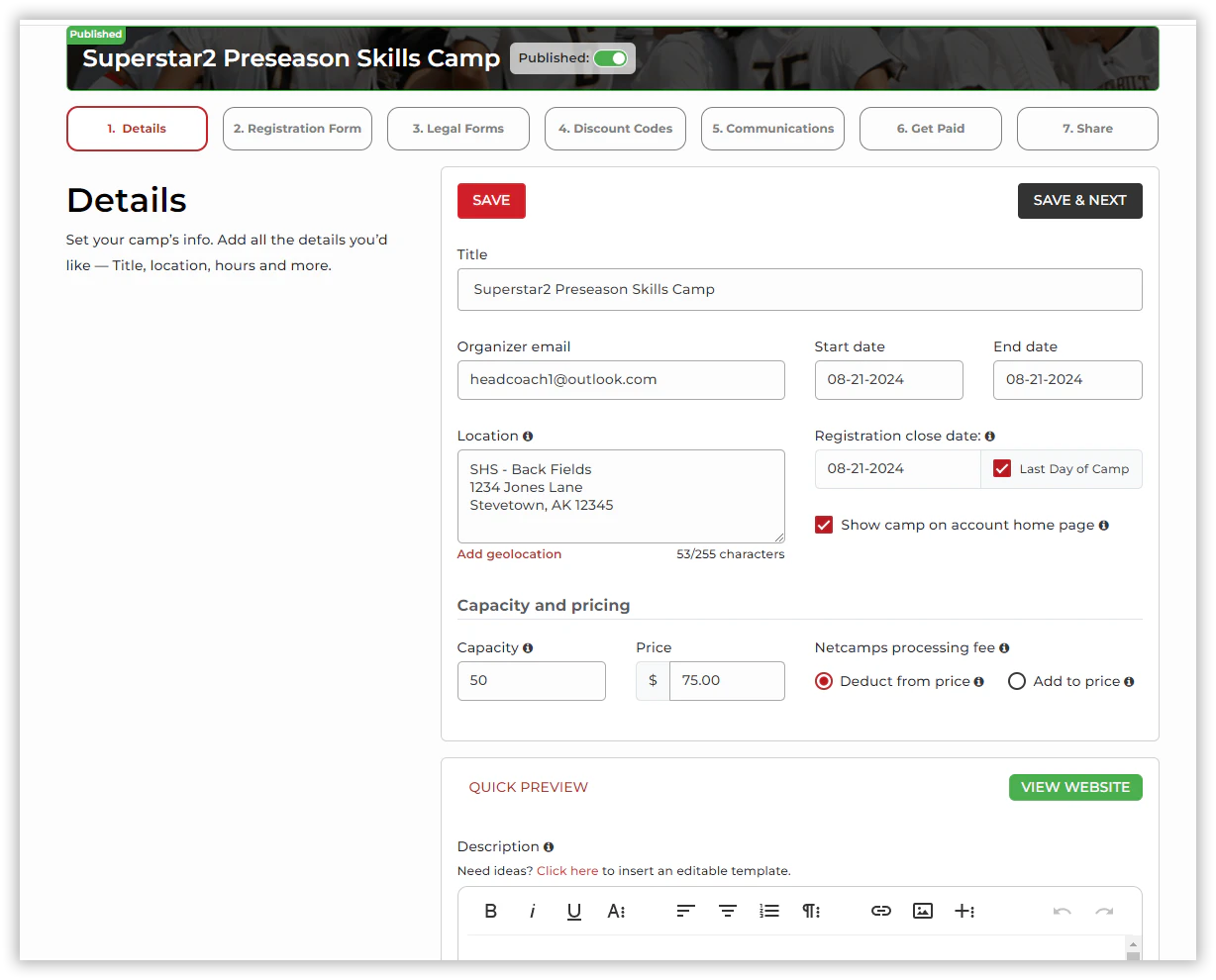Insert an image into the description
This screenshot has height=980, width=1216.
(x=923, y=911)
